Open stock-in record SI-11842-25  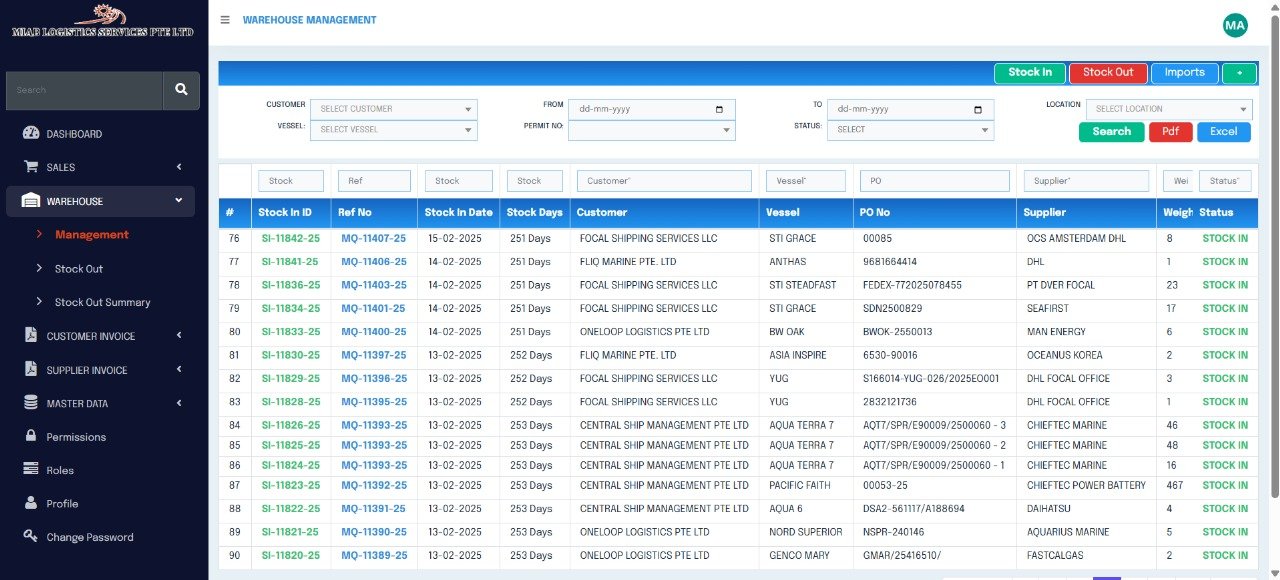click(290, 239)
